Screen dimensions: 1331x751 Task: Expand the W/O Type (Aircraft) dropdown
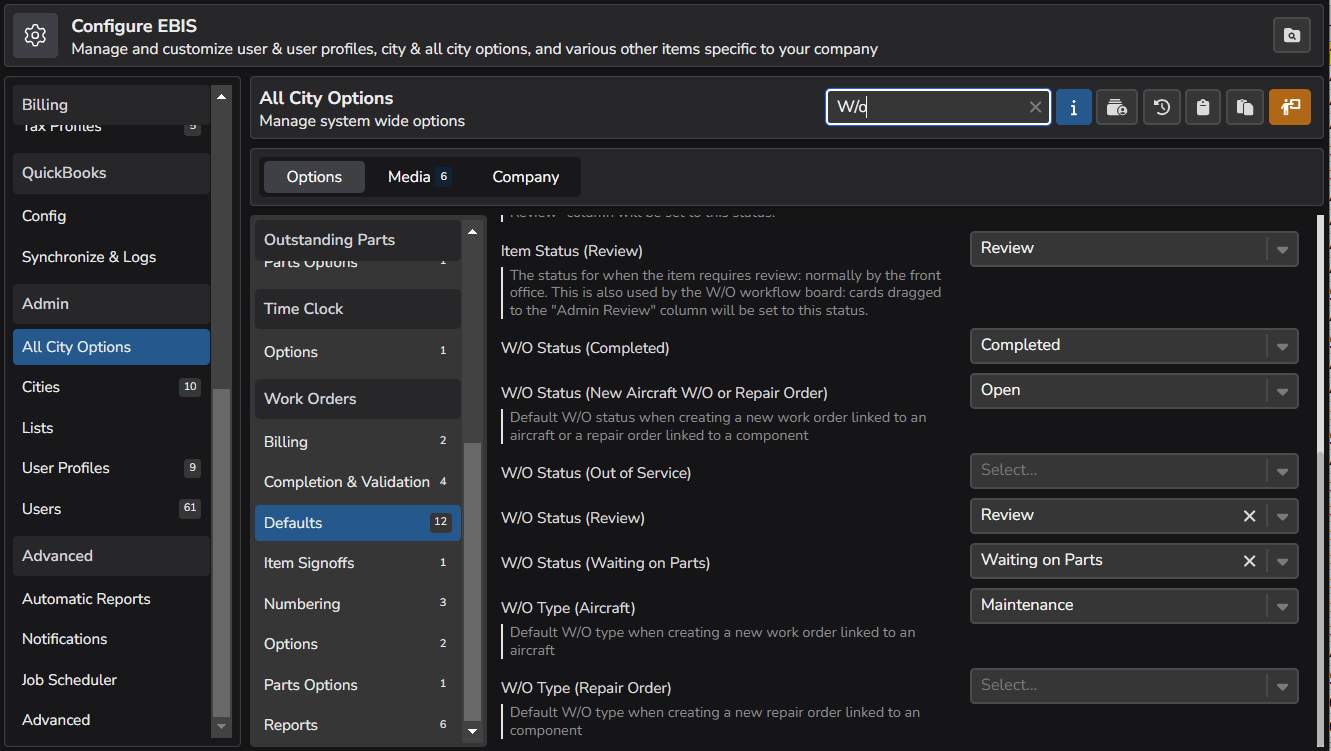[x=1282, y=606]
